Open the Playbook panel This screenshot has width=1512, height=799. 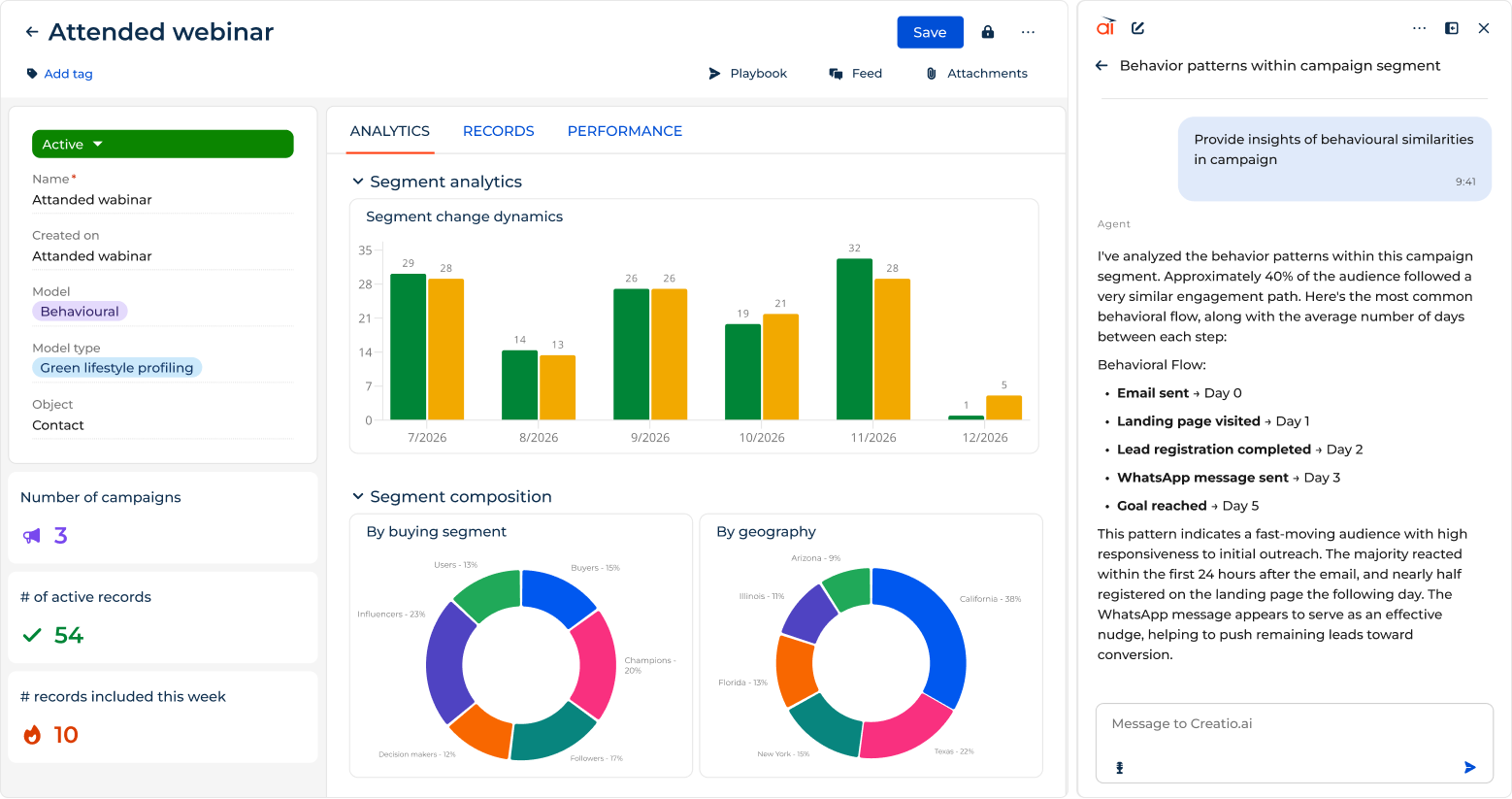pos(747,74)
